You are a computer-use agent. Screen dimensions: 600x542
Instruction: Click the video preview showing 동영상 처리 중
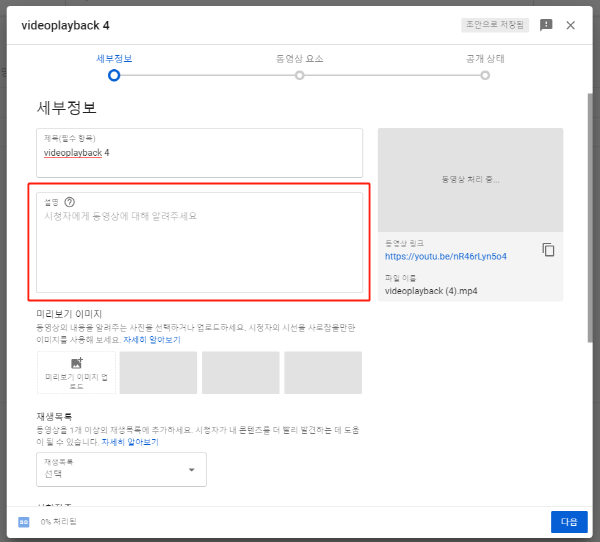pyautogui.click(x=470, y=180)
